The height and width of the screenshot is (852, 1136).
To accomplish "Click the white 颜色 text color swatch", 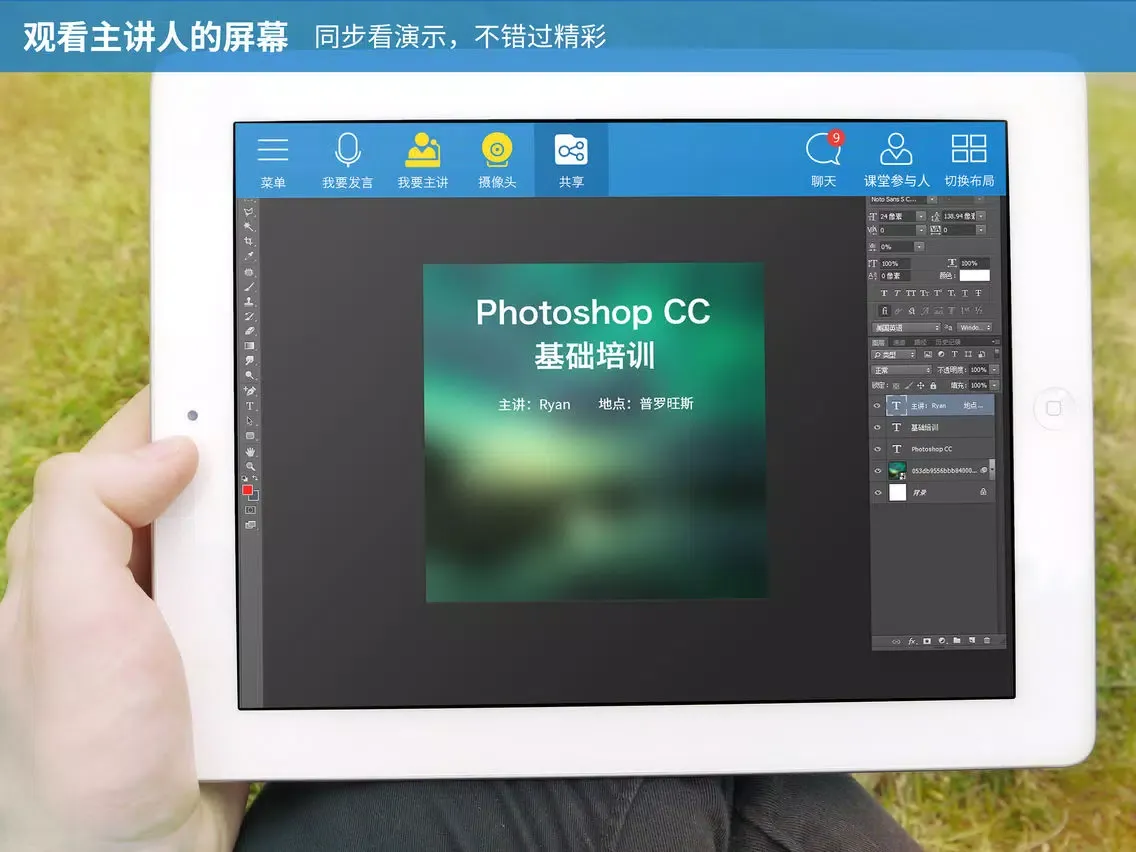I will tap(974, 275).
